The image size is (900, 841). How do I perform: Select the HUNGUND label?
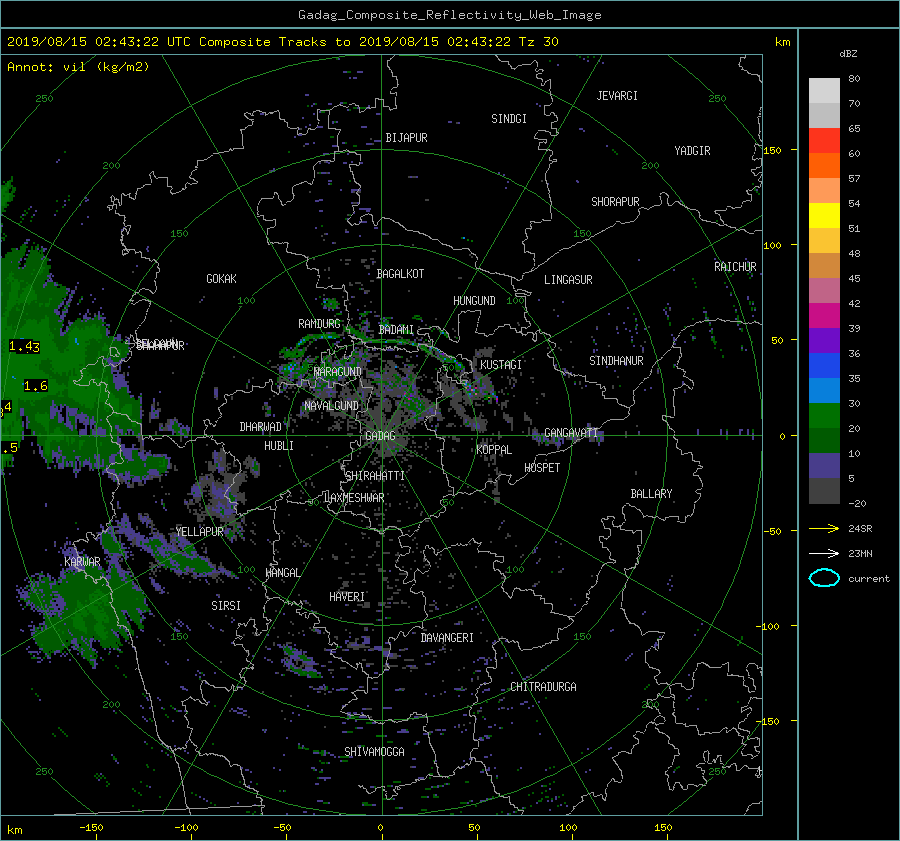[x=474, y=301]
